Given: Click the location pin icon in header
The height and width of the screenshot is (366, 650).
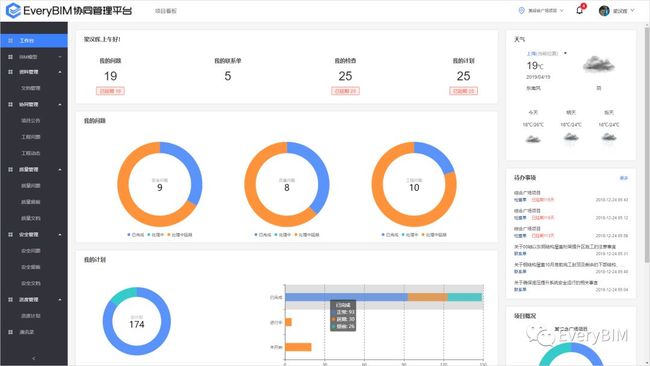Looking at the screenshot, I should click(x=521, y=10).
